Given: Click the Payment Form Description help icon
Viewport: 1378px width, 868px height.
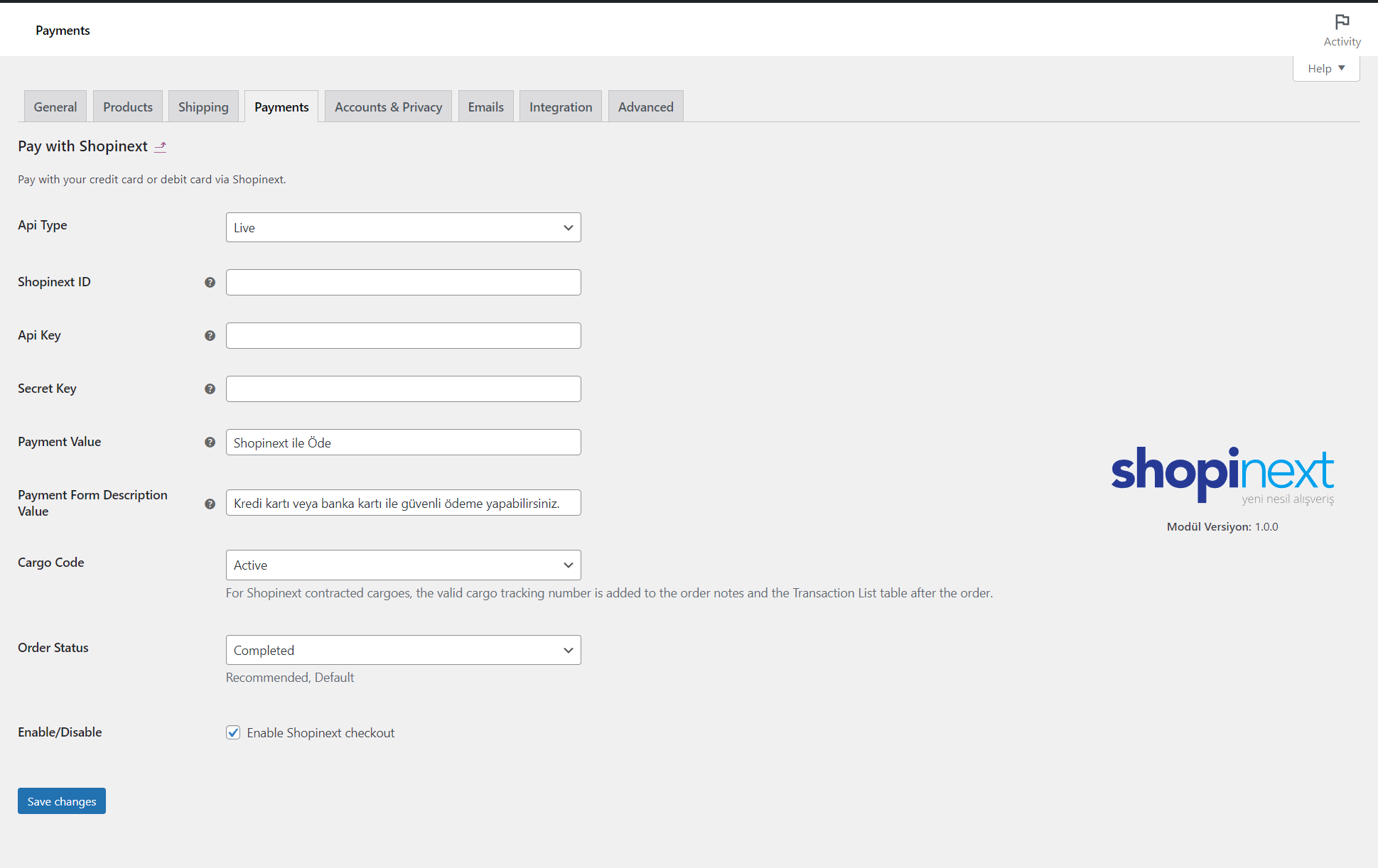Looking at the screenshot, I should tap(210, 504).
